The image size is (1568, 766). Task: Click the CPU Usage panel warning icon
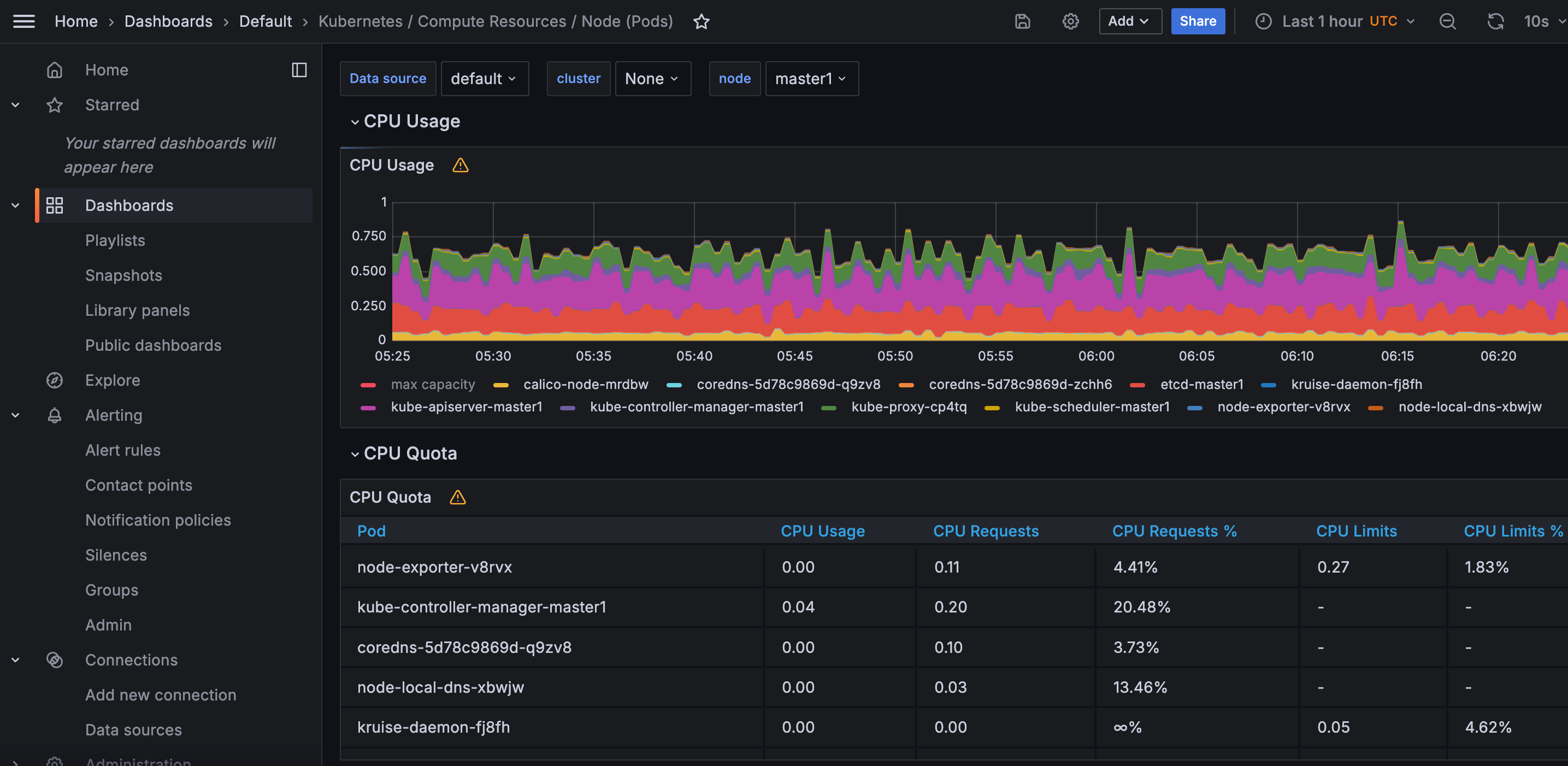[460, 165]
